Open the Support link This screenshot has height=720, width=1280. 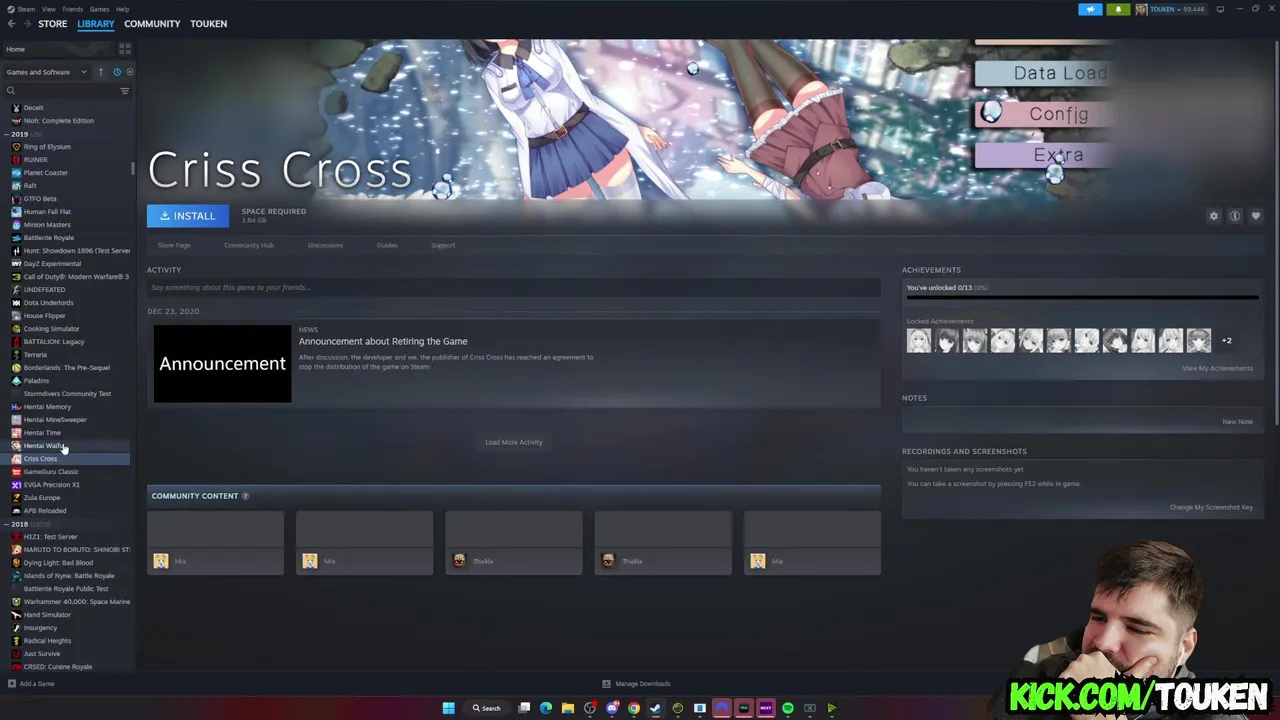pos(443,245)
